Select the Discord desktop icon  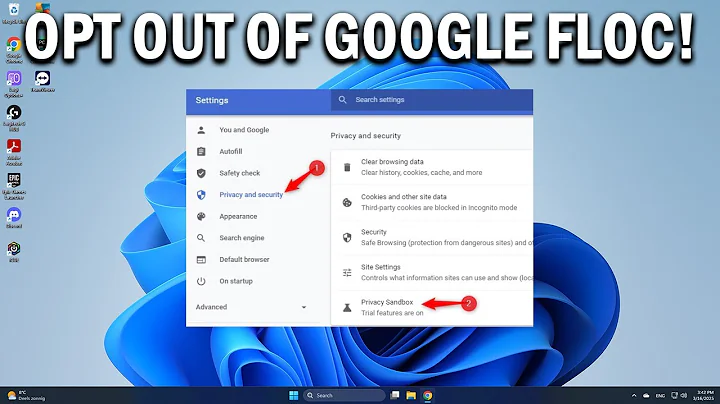pyautogui.click(x=14, y=218)
